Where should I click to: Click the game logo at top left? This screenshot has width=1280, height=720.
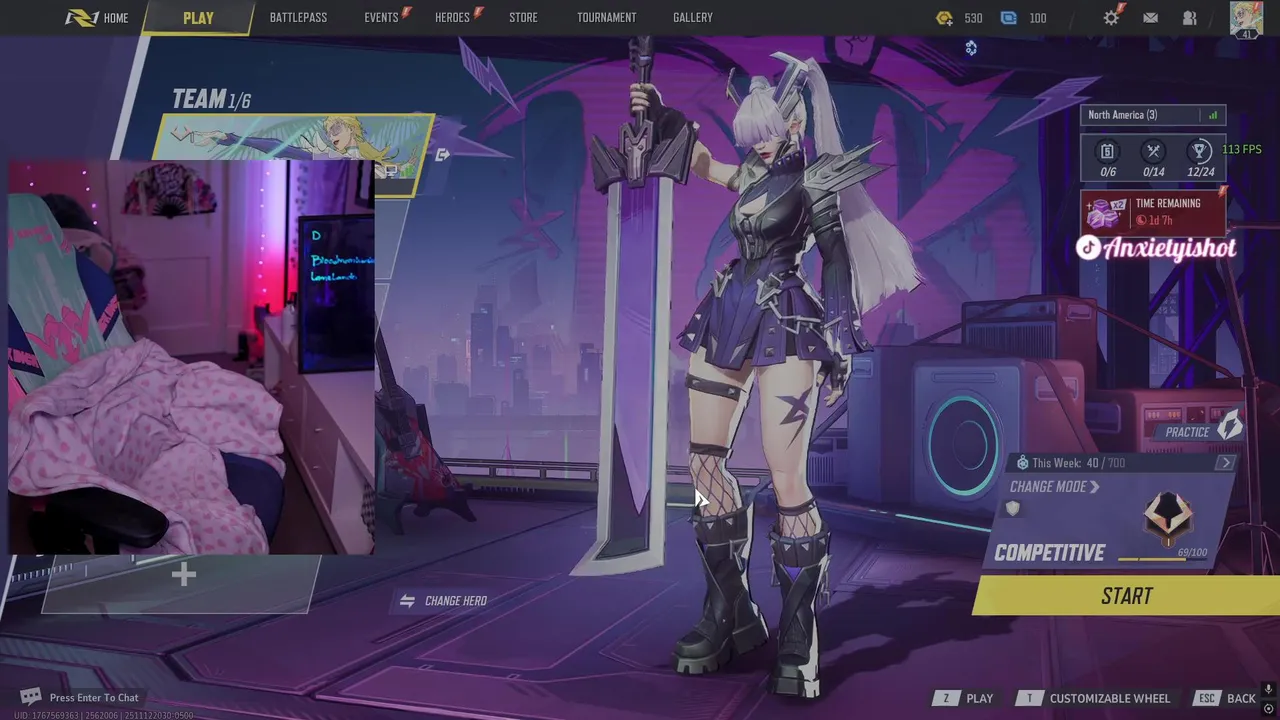point(81,18)
